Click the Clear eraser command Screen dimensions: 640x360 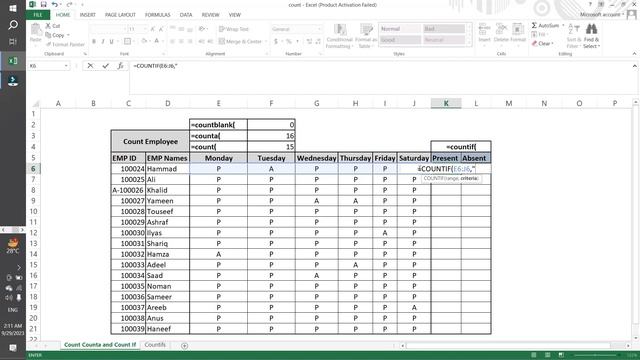click(x=542, y=43)
